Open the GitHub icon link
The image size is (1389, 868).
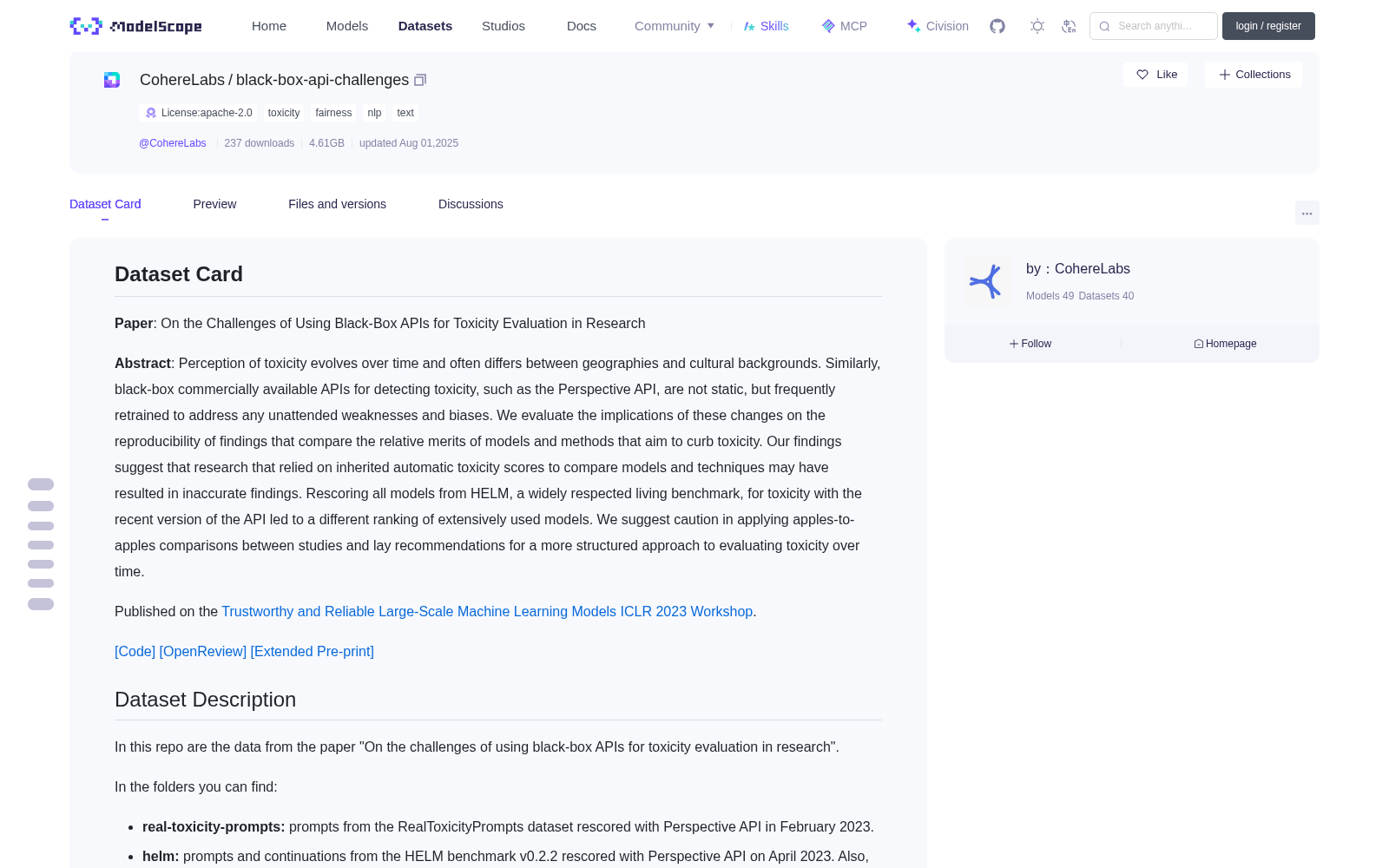(x=997, y=26)
